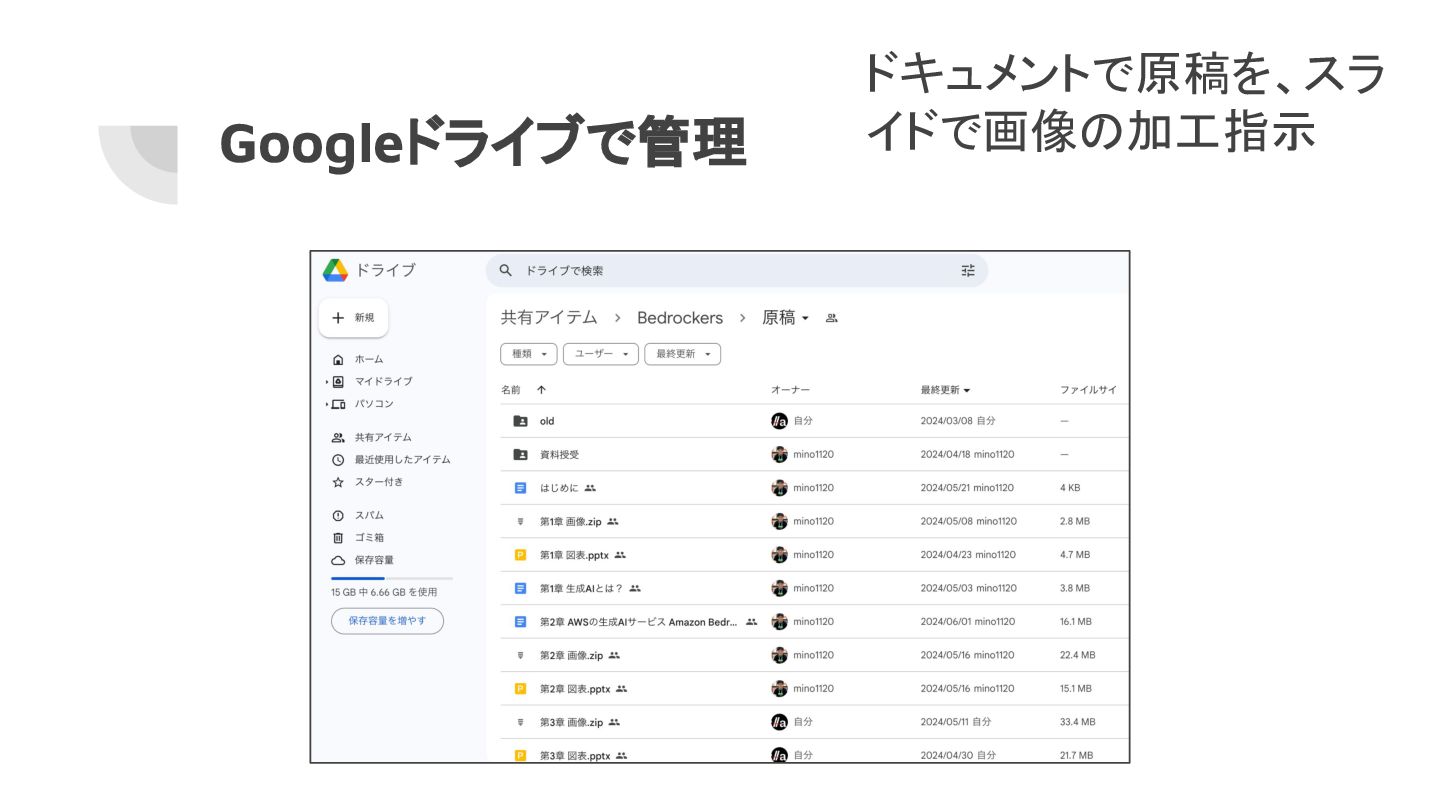Expand the パソコン tree arrow
The image size is (1440, 810).
point(326,404)
